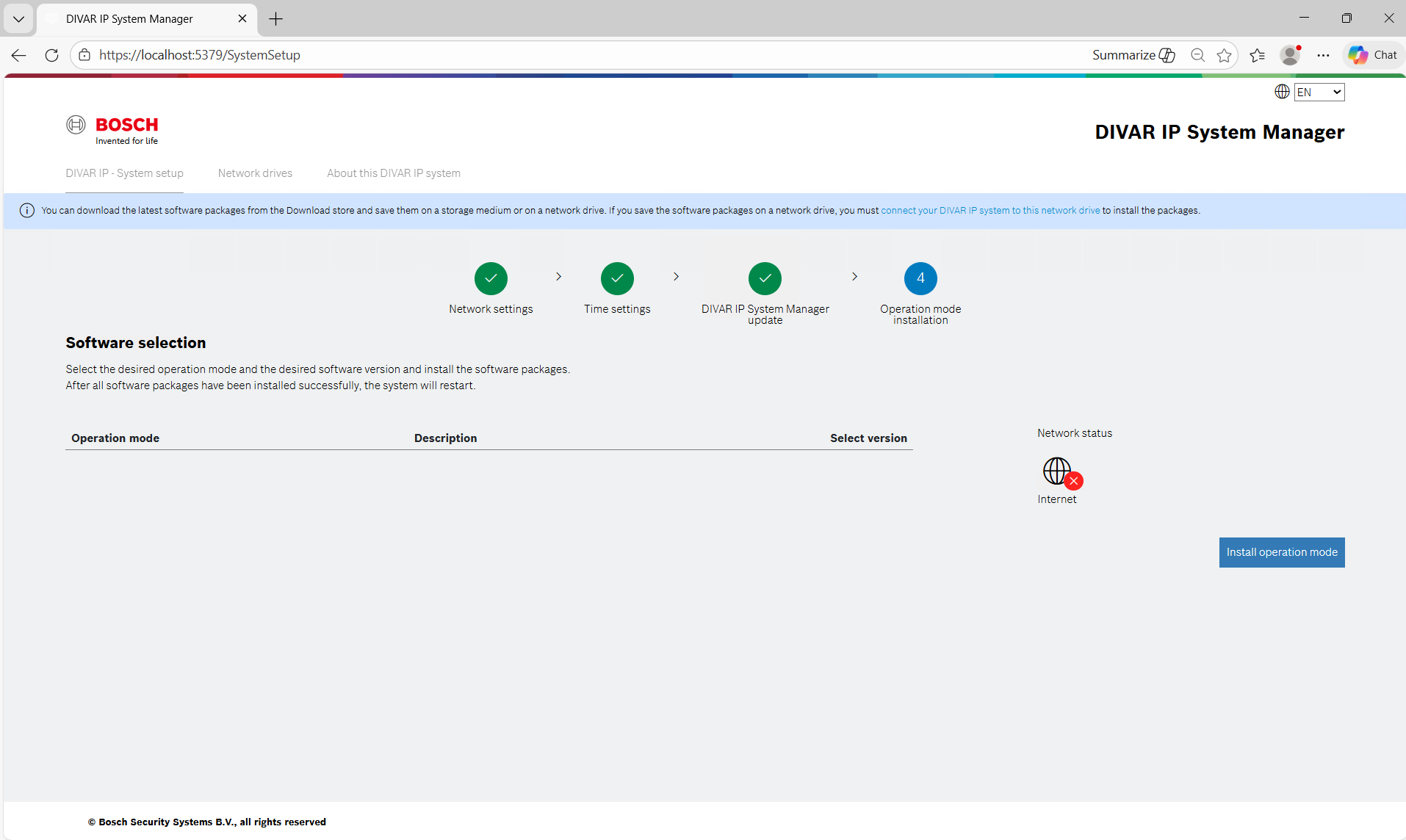Image resolution: width=1406 pixels, height=840 pixels.
Task: Switch to Network drives tab
Action: click(255, 173)
